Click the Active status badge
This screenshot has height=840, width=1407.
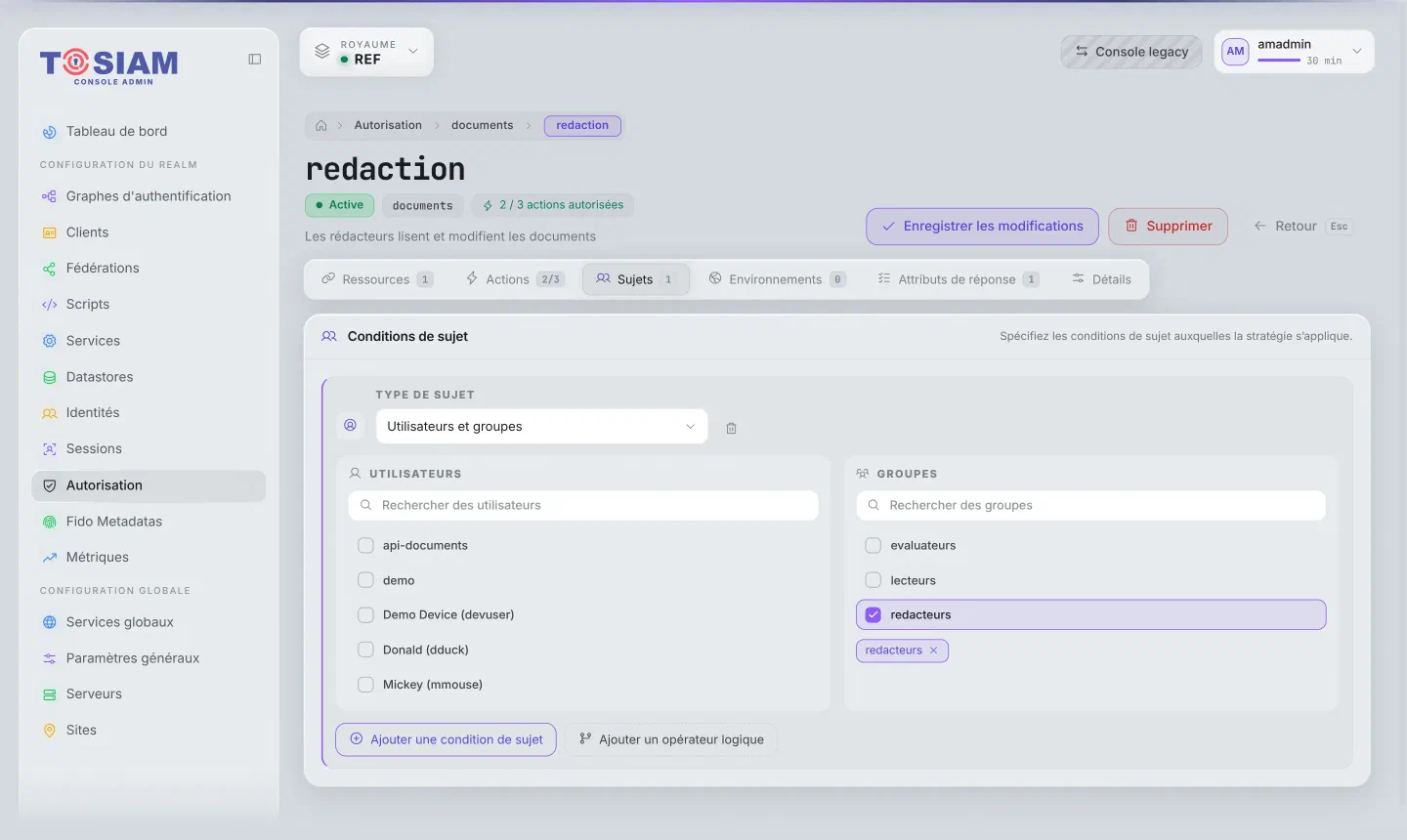(x=339, y=205)
